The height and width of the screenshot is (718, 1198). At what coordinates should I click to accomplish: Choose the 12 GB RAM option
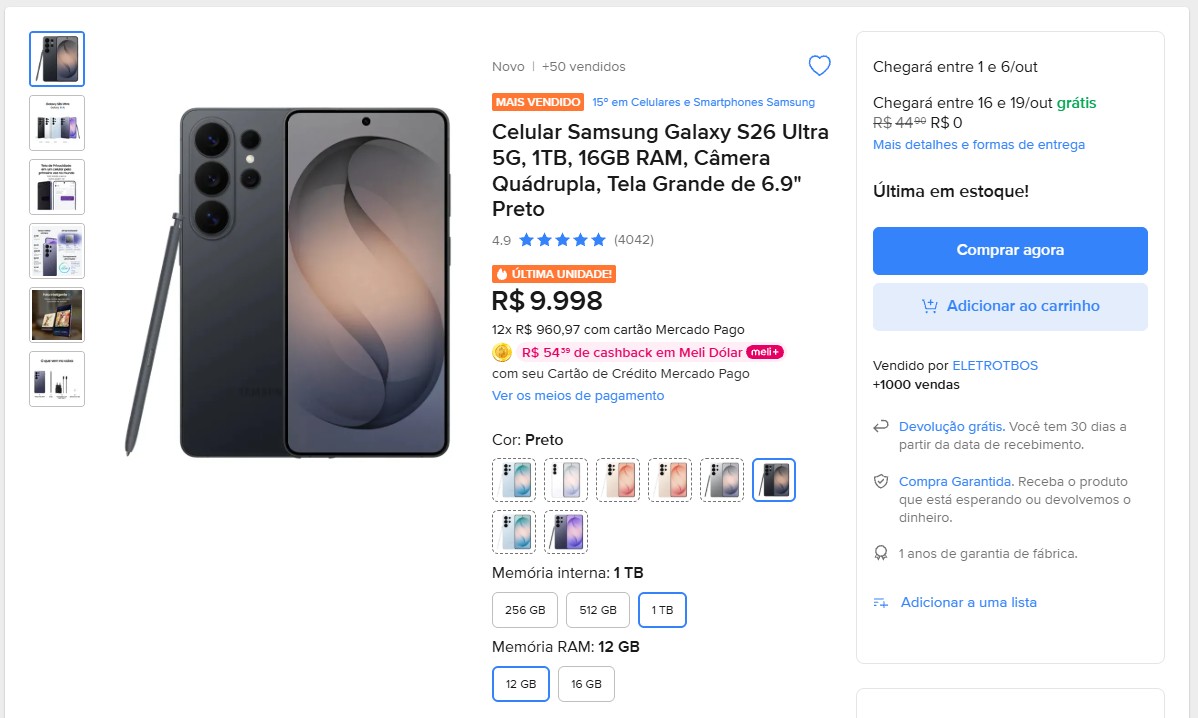coord(521,684)
